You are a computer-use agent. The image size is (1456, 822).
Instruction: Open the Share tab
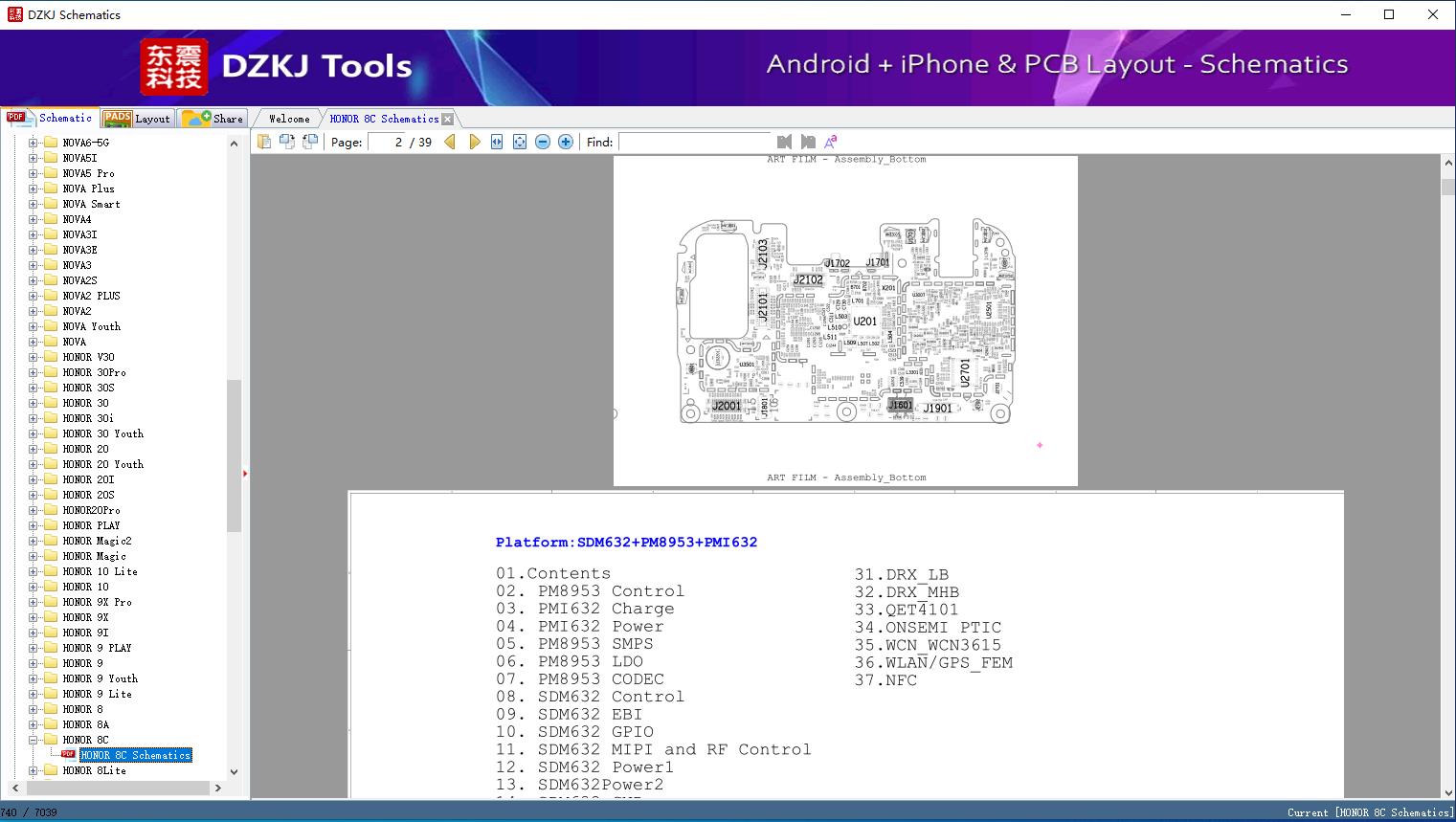213,119
